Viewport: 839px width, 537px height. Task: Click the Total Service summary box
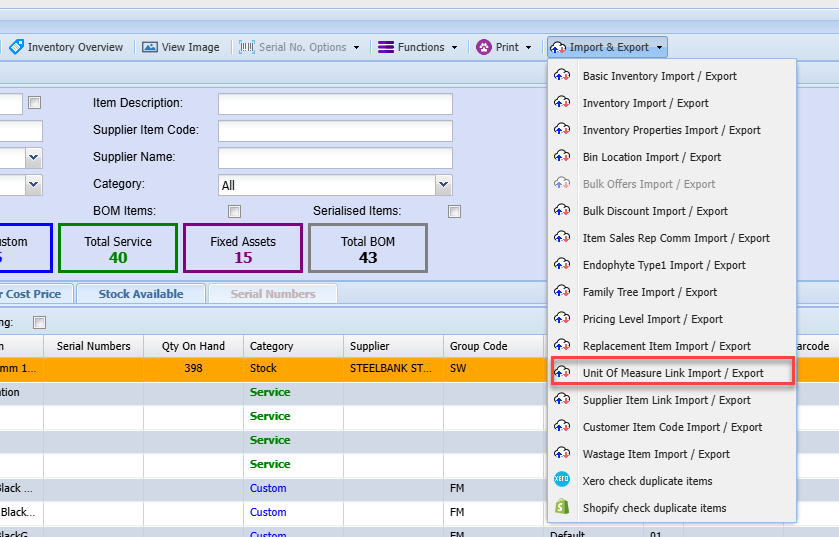(118, 248)
